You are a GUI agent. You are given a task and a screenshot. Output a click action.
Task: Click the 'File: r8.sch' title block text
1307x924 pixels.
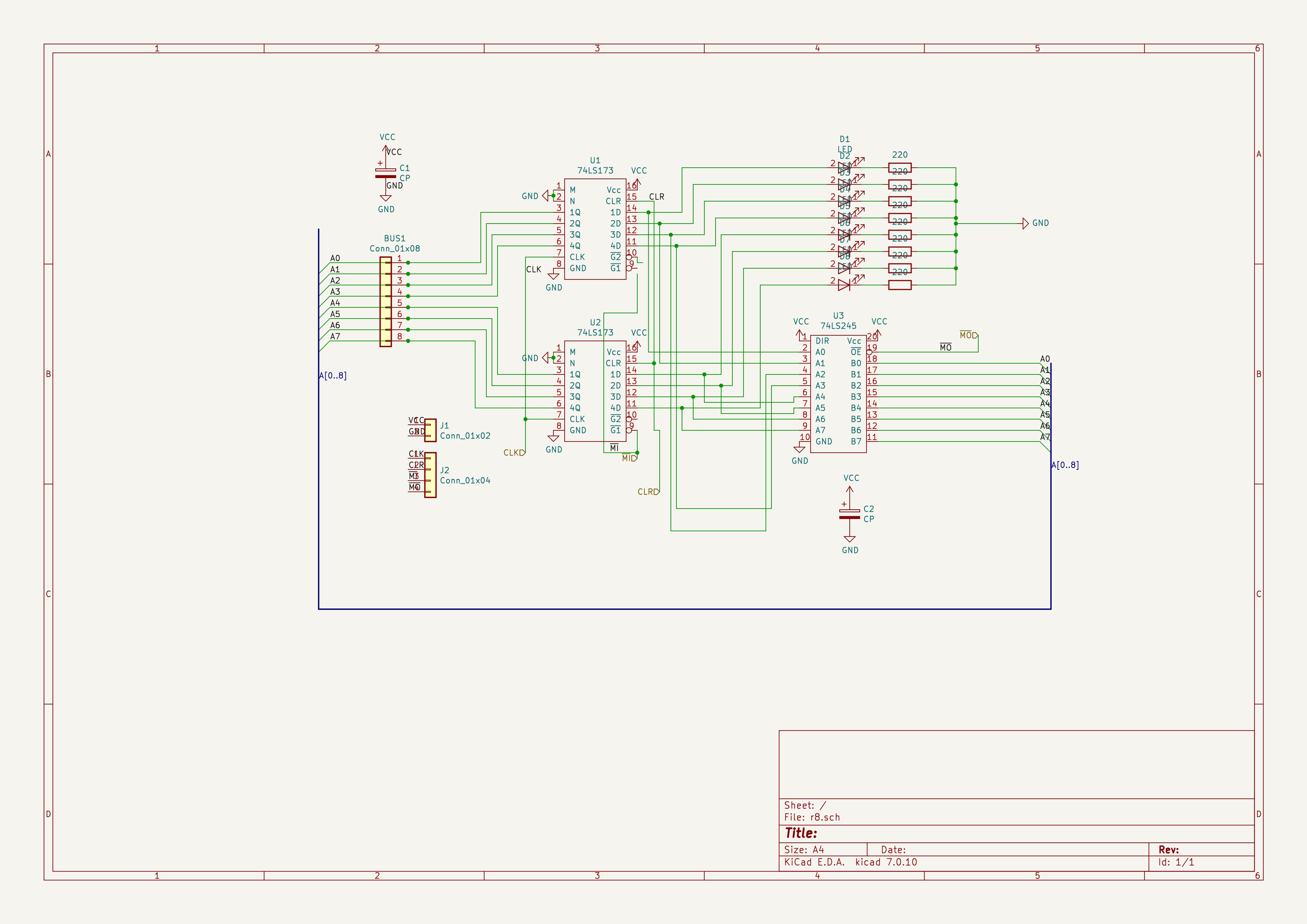812,817
